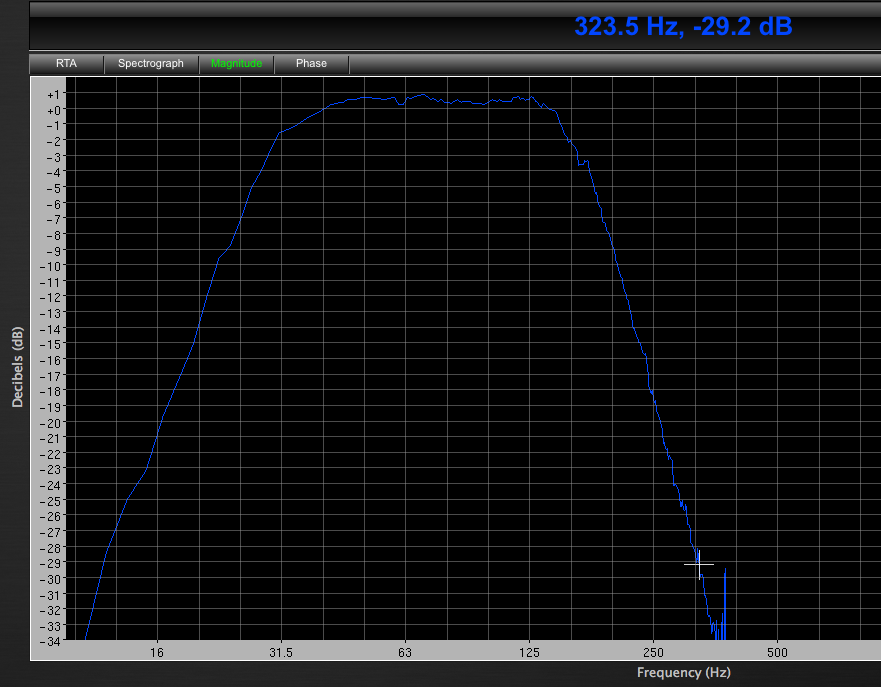Viewport: 881px width, 687px height.
Task: Click the -25 decibel axis label
Action: tap(51, 501)
